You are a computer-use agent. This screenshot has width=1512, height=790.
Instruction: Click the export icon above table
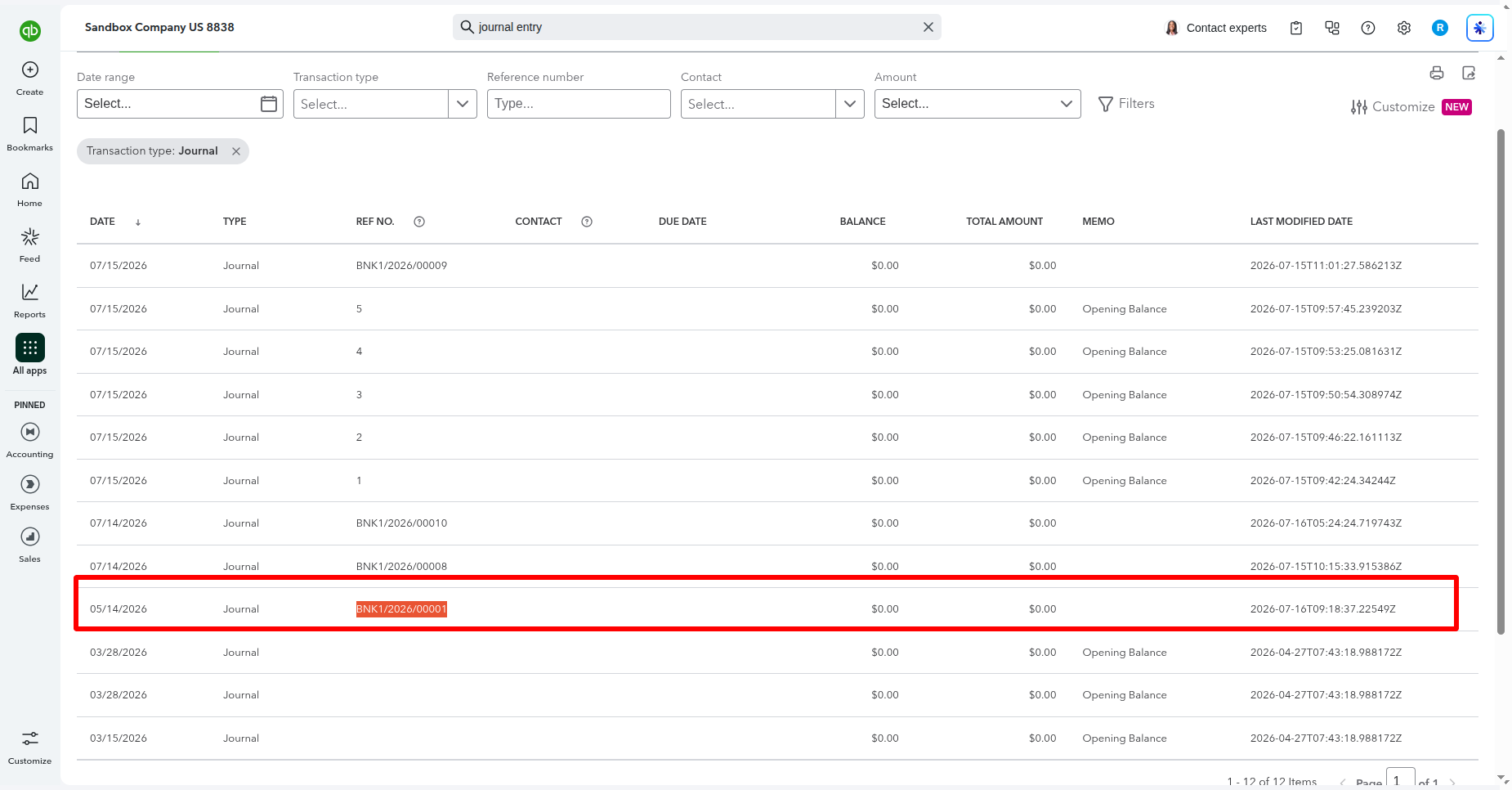click(x=1469, y=73)
